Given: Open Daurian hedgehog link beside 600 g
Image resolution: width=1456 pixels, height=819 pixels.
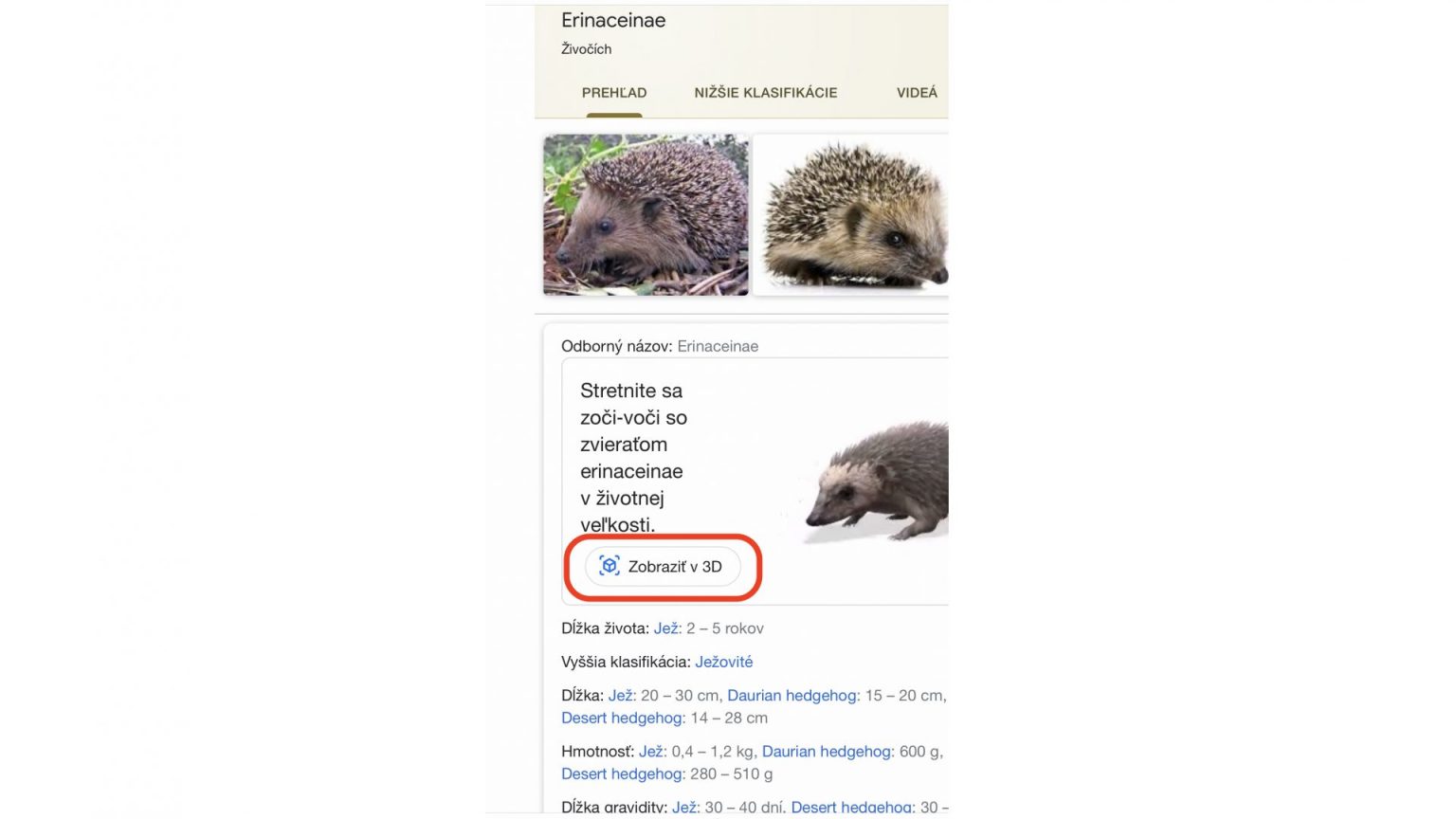Looking at the screenshot, I should click(x=827, y=752).
